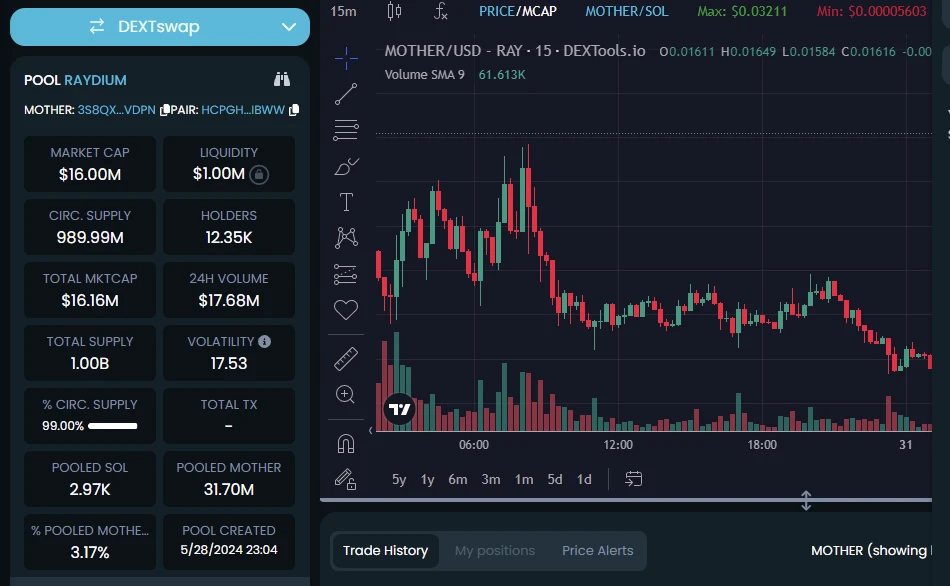Viewport: 950px width, 586px height.
Task: Click the Total TX card
Action: tap(229, 416)
